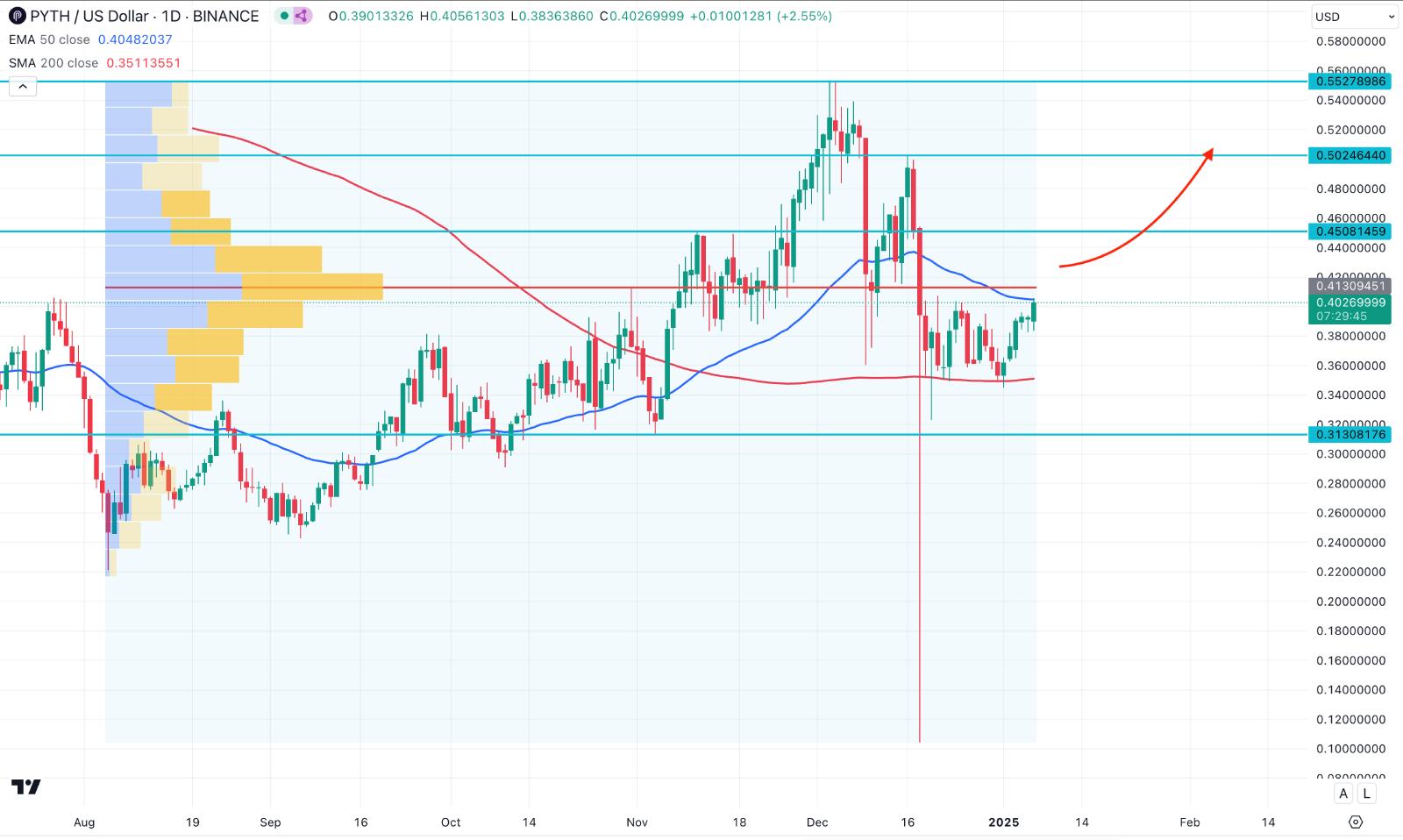Screen dimensions: 1403x840
Task: Click the Aug label on time axis
Action: pos(84,822)
